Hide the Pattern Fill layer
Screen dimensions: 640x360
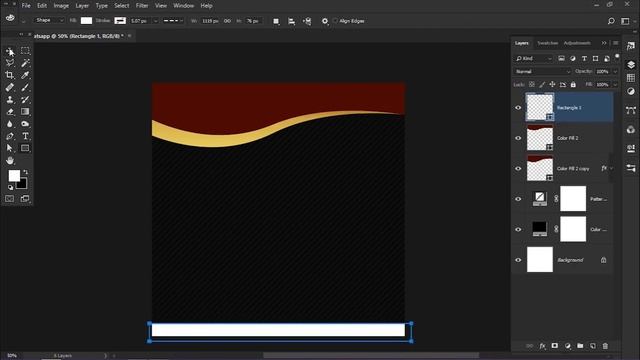coord(518,199)
